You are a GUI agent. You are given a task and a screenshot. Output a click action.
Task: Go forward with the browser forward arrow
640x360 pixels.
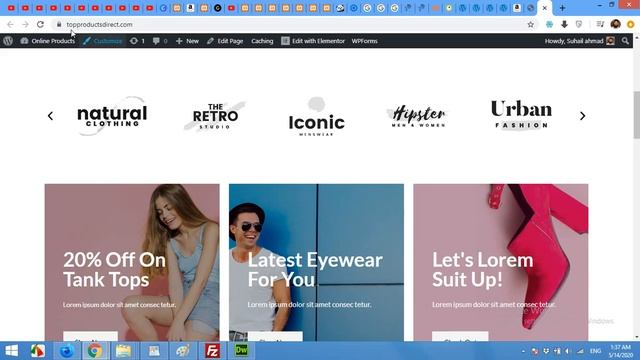click(25, 24)
